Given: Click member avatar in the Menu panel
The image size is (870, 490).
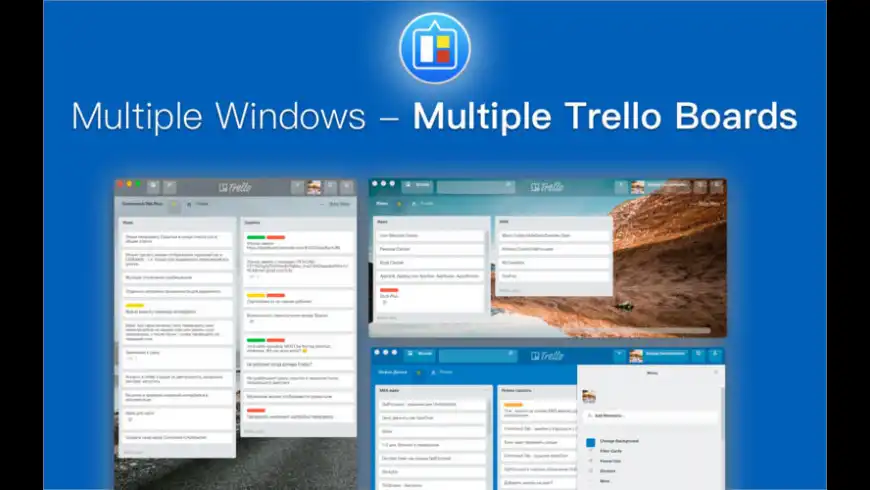Looking at the screenshot, I should pos(589,396).
